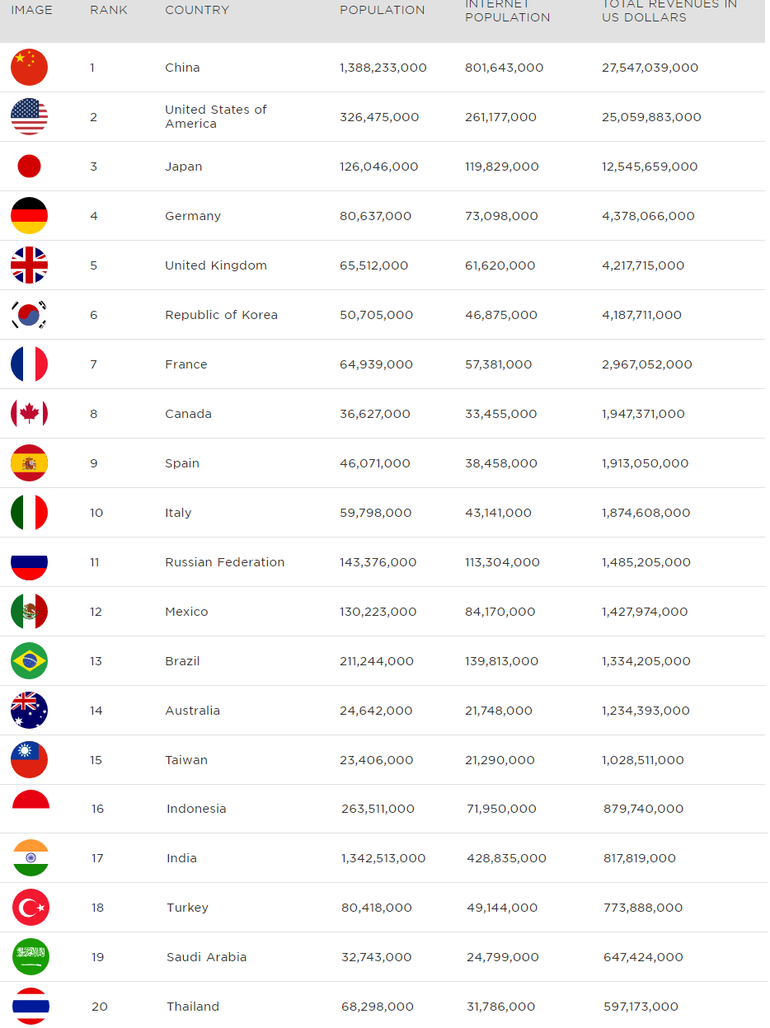The image size is (770, 1028).
Task: Click the Rank column header
Action: (108, 10)
